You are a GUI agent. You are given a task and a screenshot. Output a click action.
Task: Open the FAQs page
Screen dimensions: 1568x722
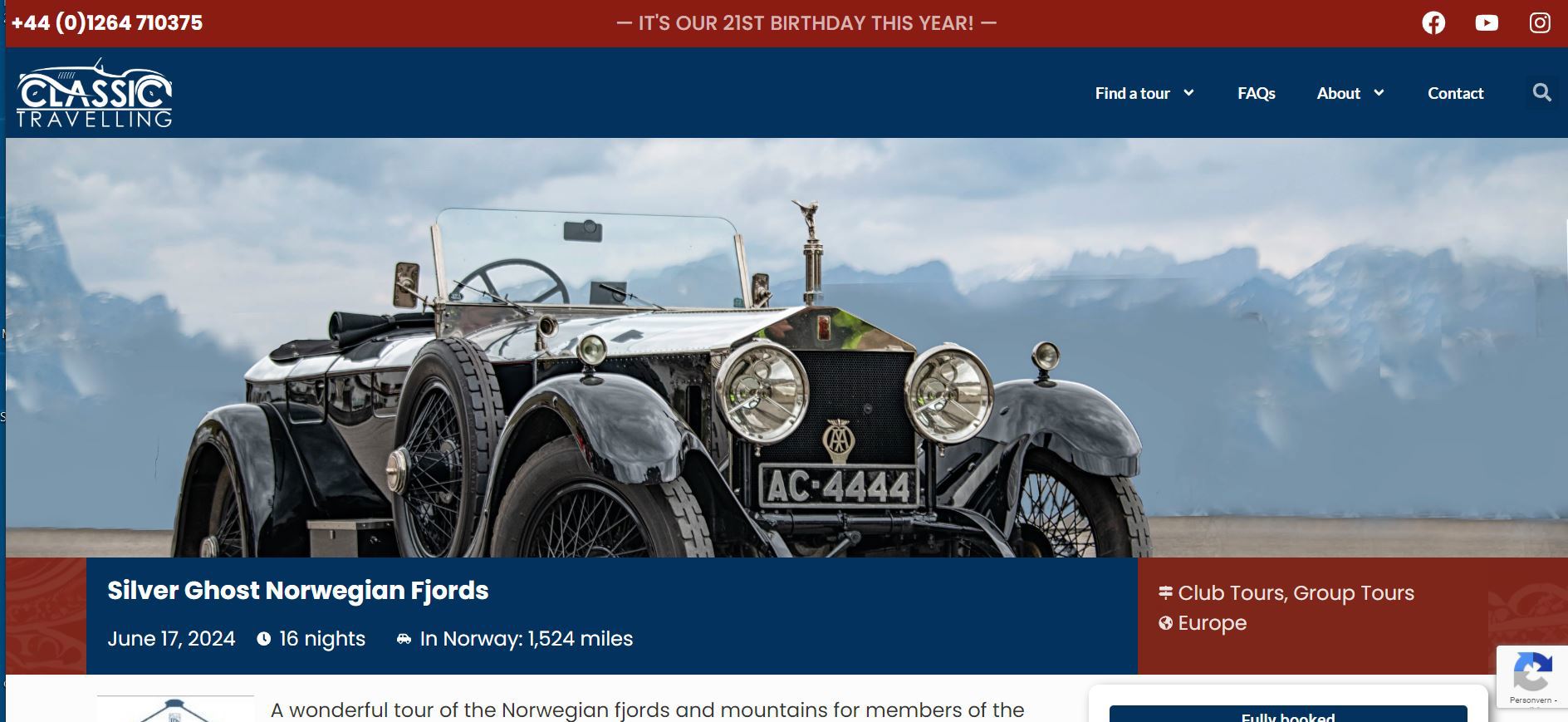(x=1256, y=93)
